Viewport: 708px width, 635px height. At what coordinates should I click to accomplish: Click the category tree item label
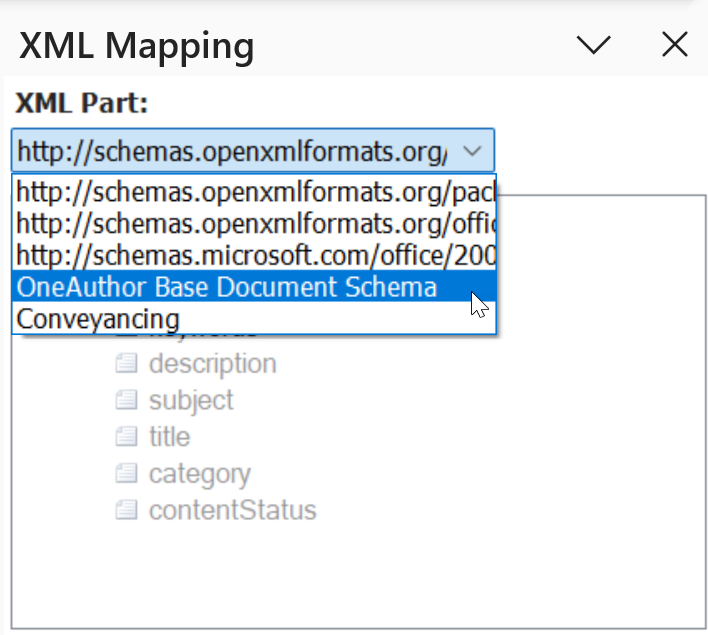tap(200, 474)
